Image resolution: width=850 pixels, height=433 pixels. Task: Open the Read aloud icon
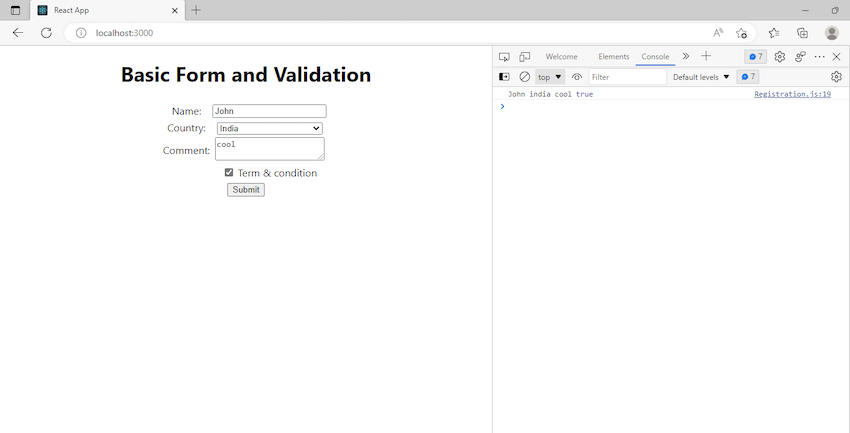(x=718, y=33)
